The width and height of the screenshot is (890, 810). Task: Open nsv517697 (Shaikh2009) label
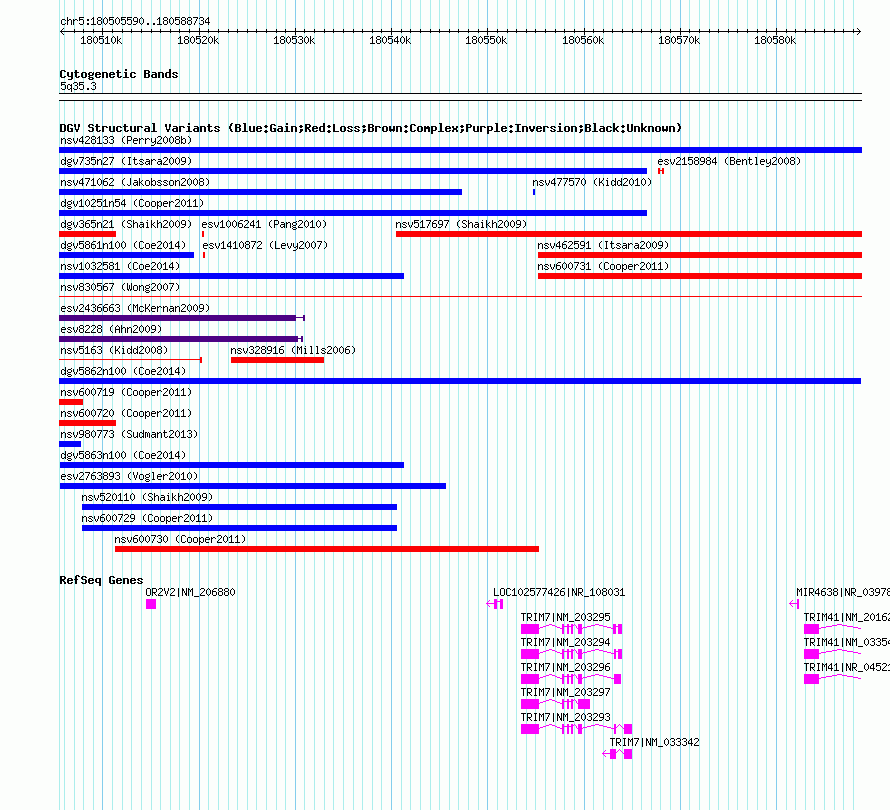tap(461, 224)
